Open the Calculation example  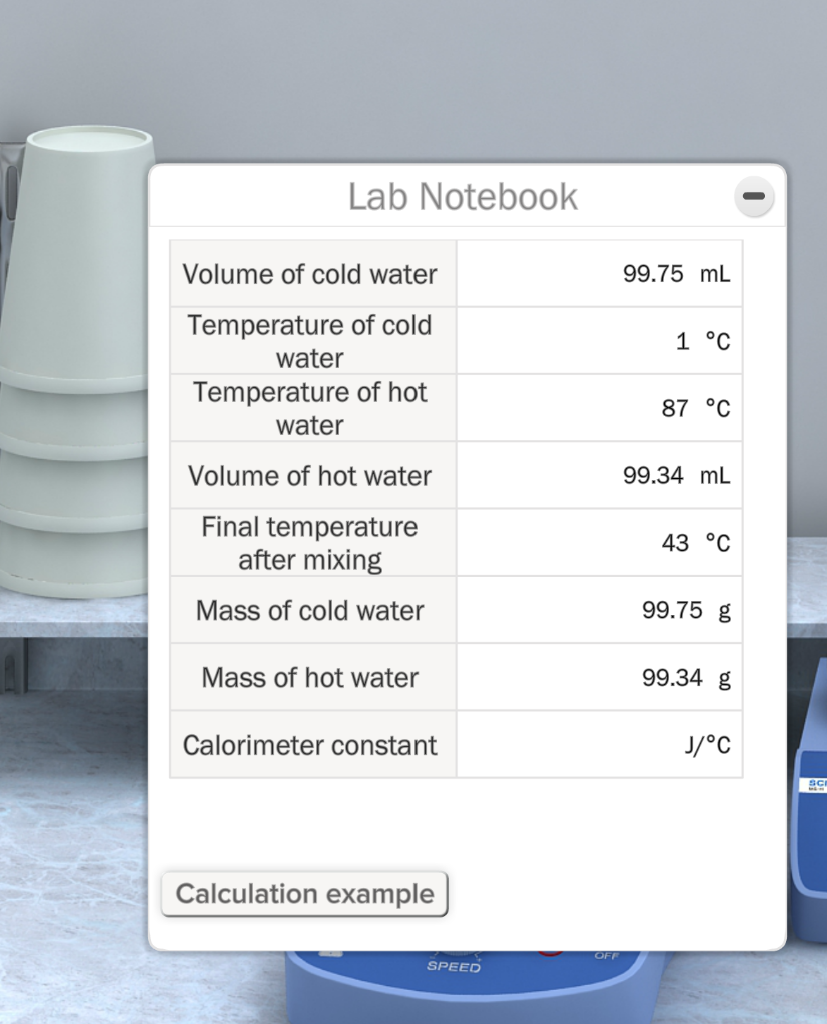pos(304,893)
